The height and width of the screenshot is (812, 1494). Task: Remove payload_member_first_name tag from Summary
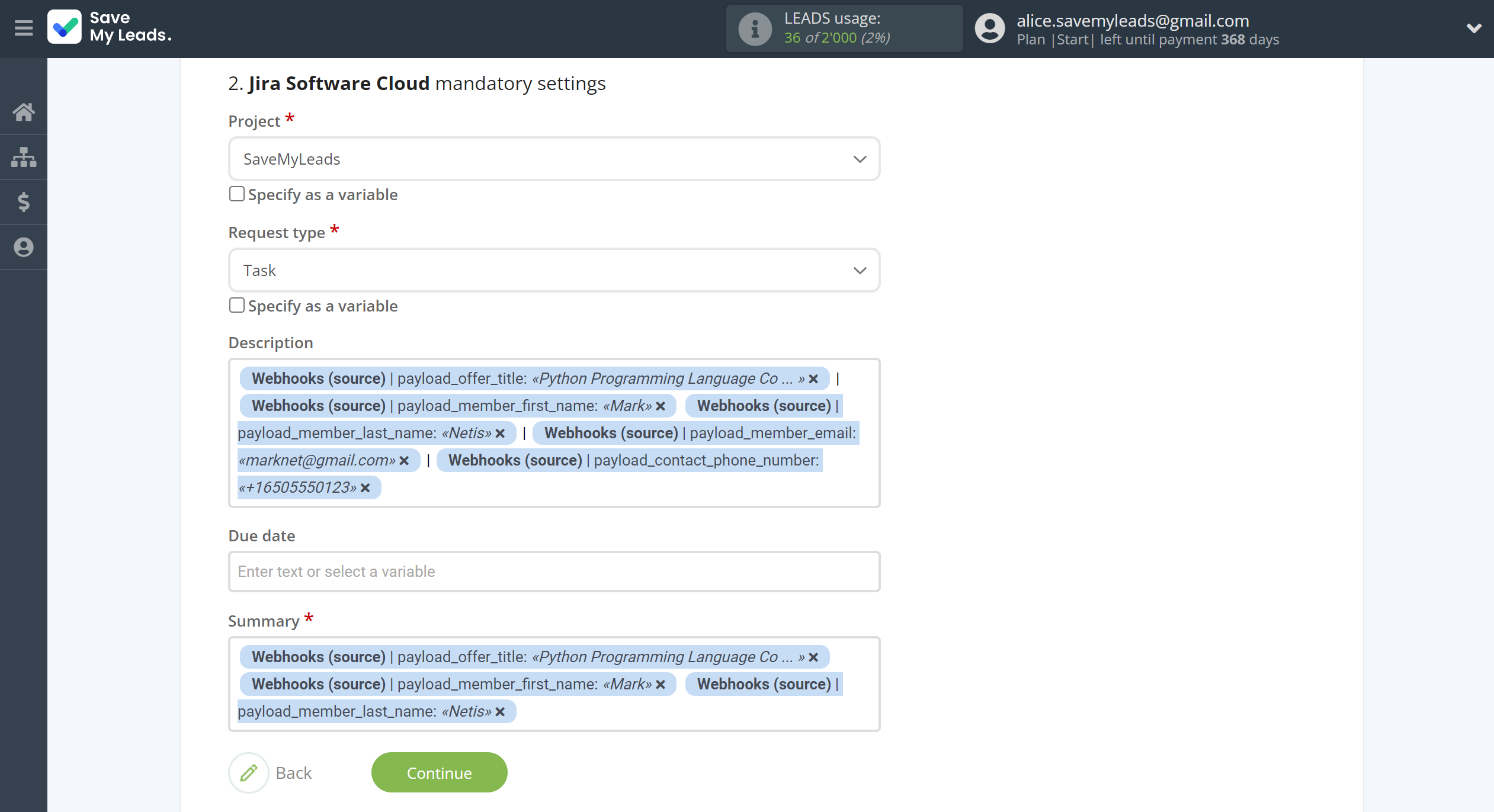point(661,685)
